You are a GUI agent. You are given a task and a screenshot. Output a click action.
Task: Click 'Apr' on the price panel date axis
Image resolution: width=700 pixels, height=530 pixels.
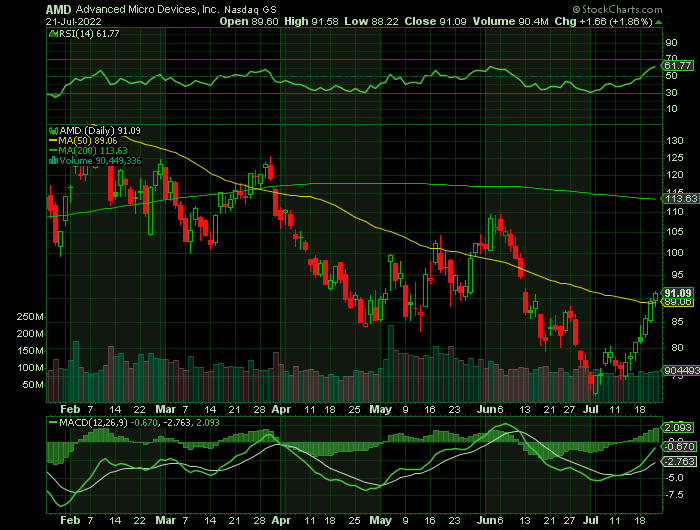tap(281, 409)
